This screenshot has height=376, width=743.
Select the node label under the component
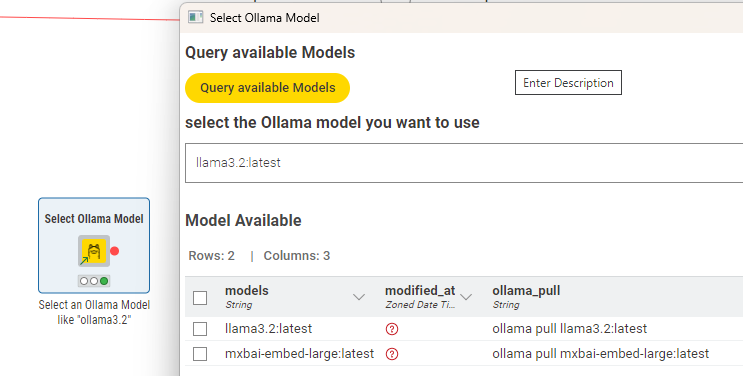(x=94, y=312)
